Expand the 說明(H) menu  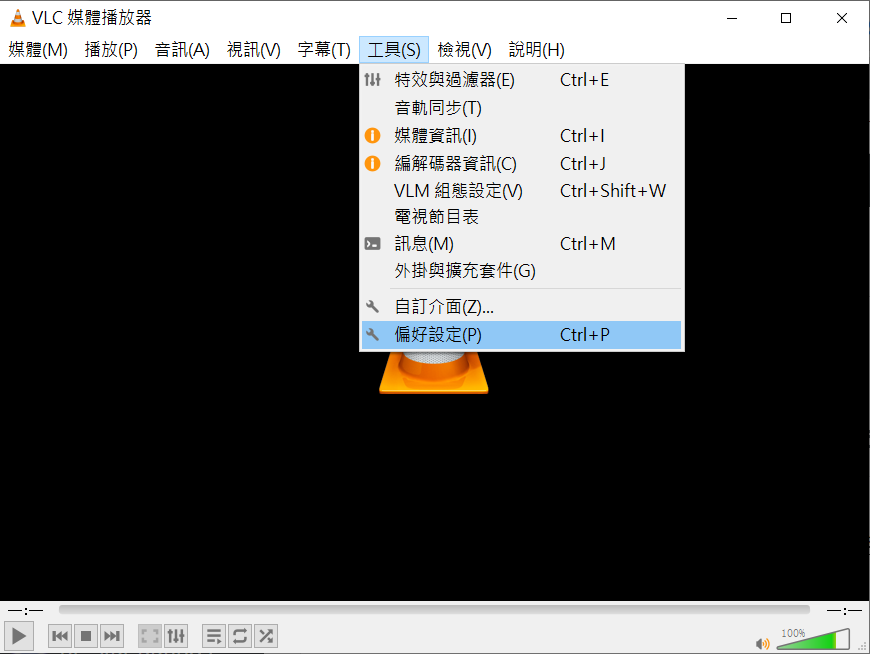click(537, 50)
